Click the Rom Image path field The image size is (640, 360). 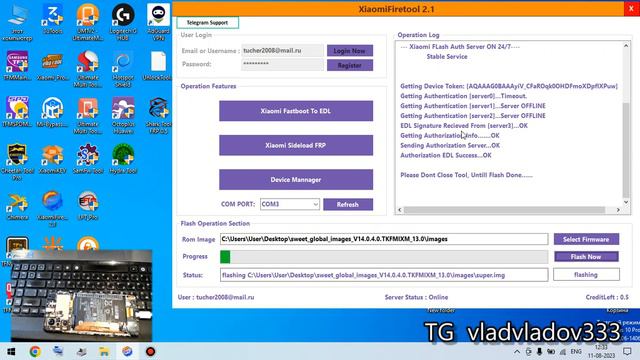384,239
